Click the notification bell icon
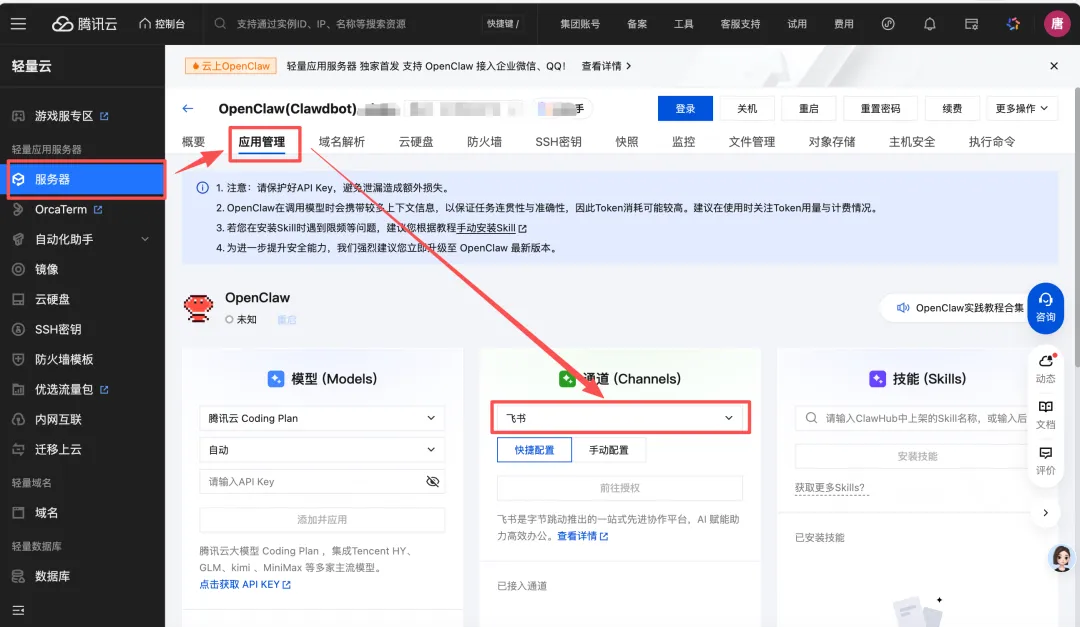The image size is (1080, 627). [x=930, y=24]
